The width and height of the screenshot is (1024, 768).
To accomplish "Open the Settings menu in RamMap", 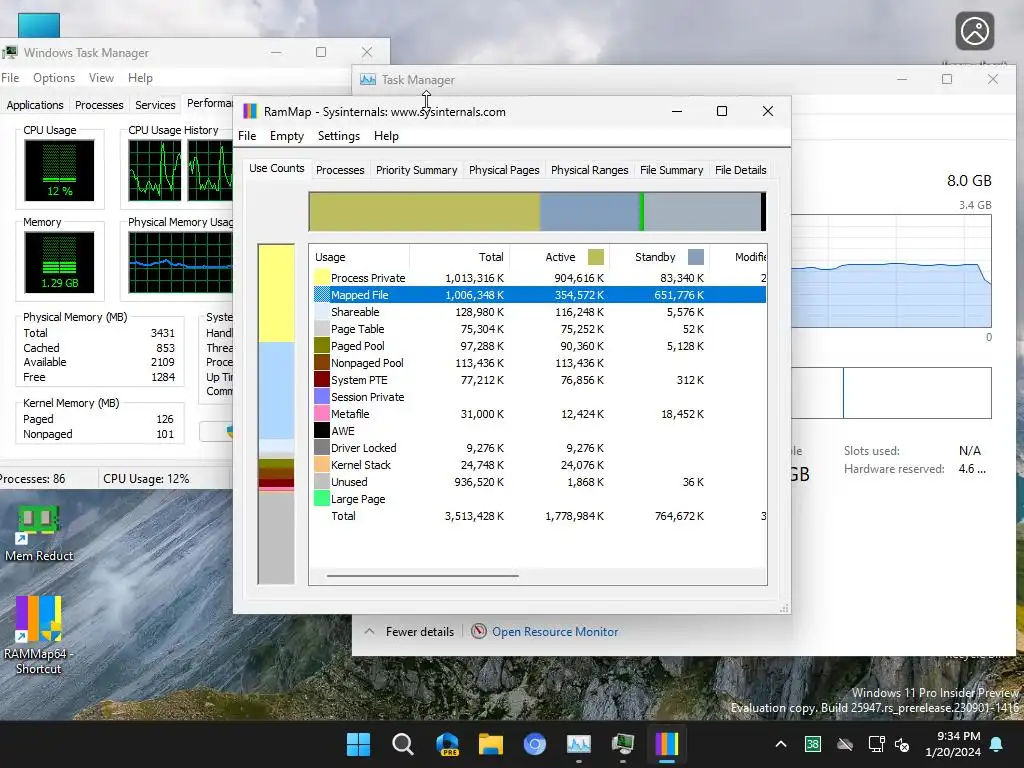I will point(338,136).
